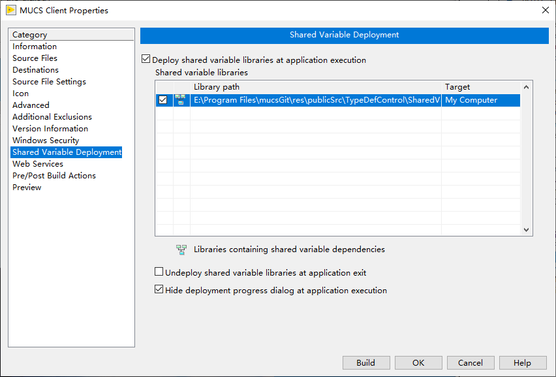Screen dimensions: 556x377
Task: Click the library list scroll down arrow
Action: point(526,230)
